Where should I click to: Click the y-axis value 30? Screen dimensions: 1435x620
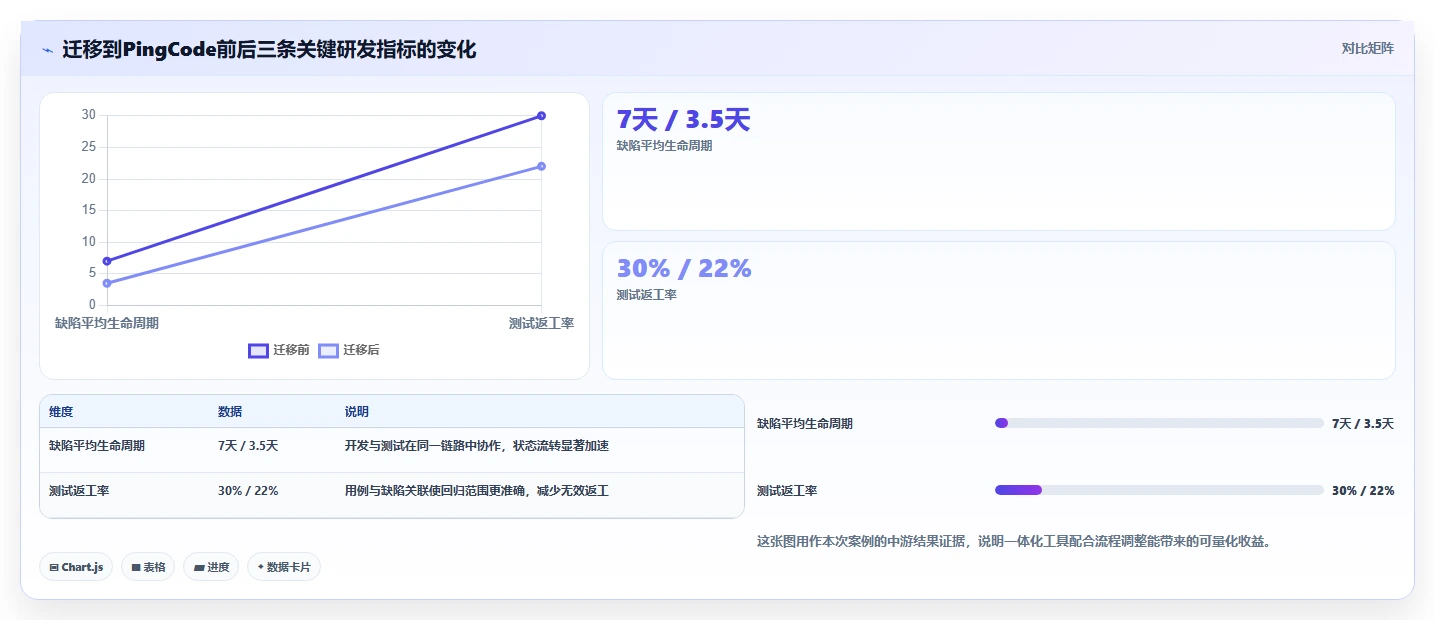[89, 115]
